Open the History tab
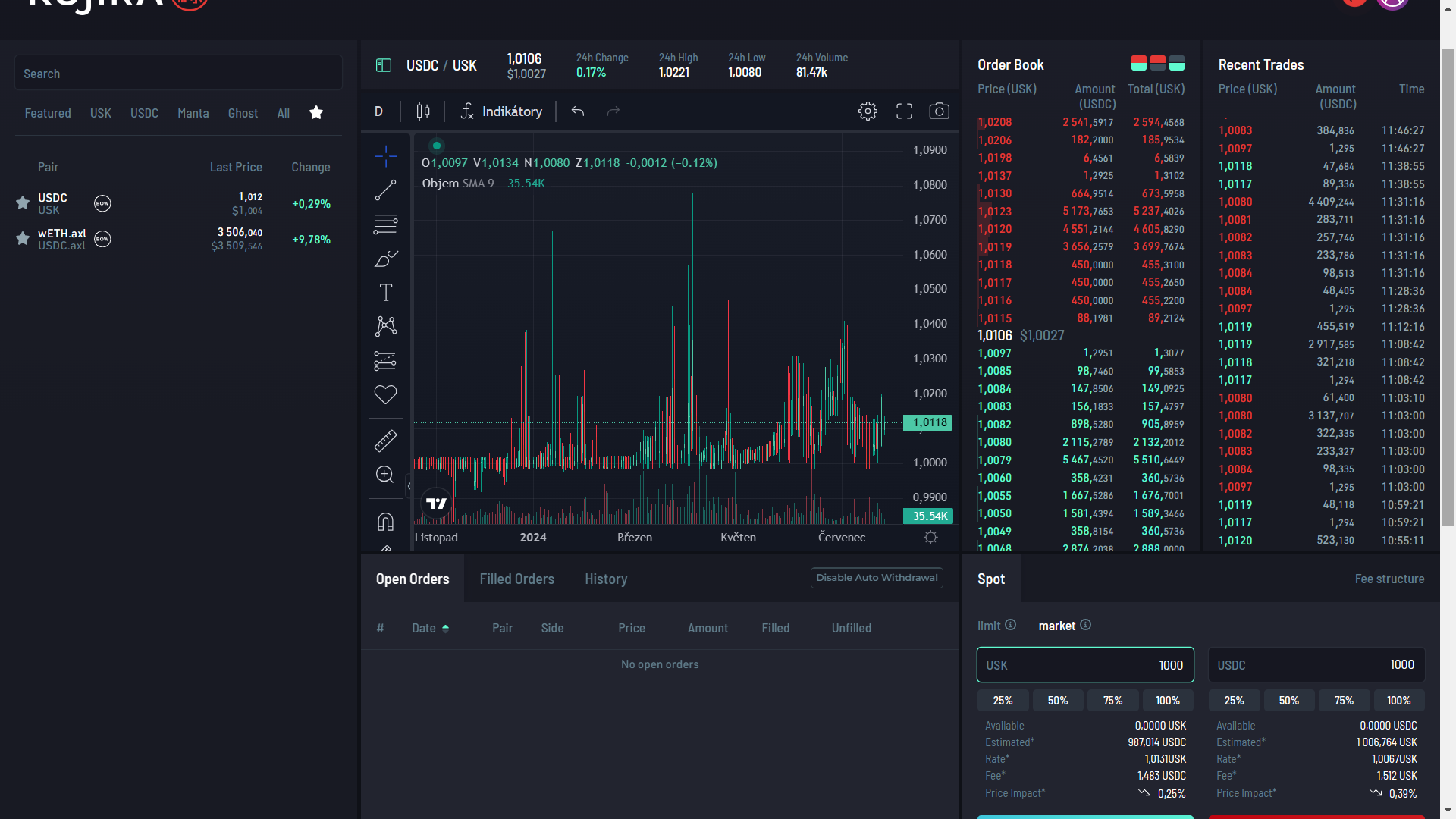Image resolution: width=1456 pixels, height=819 pixels. point(605,579)
